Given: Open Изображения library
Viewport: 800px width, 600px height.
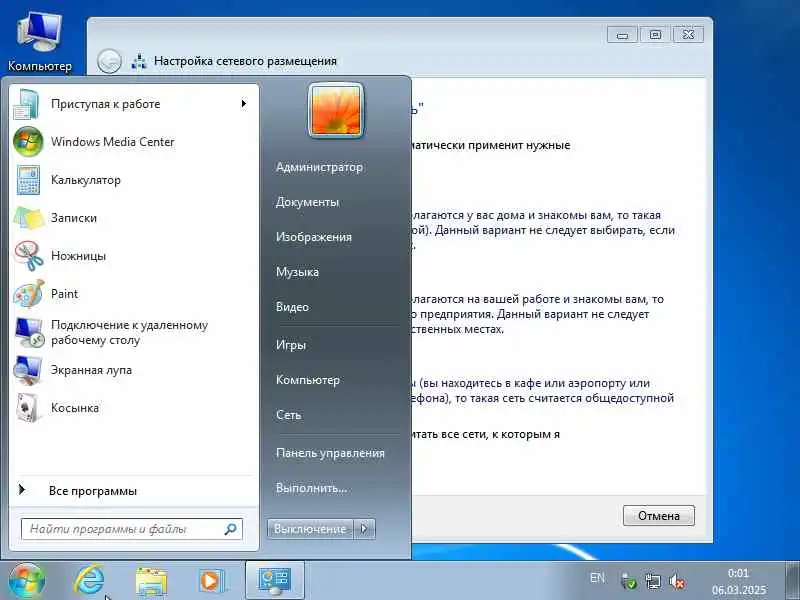Looking at the screenshot, I should 314,237.
